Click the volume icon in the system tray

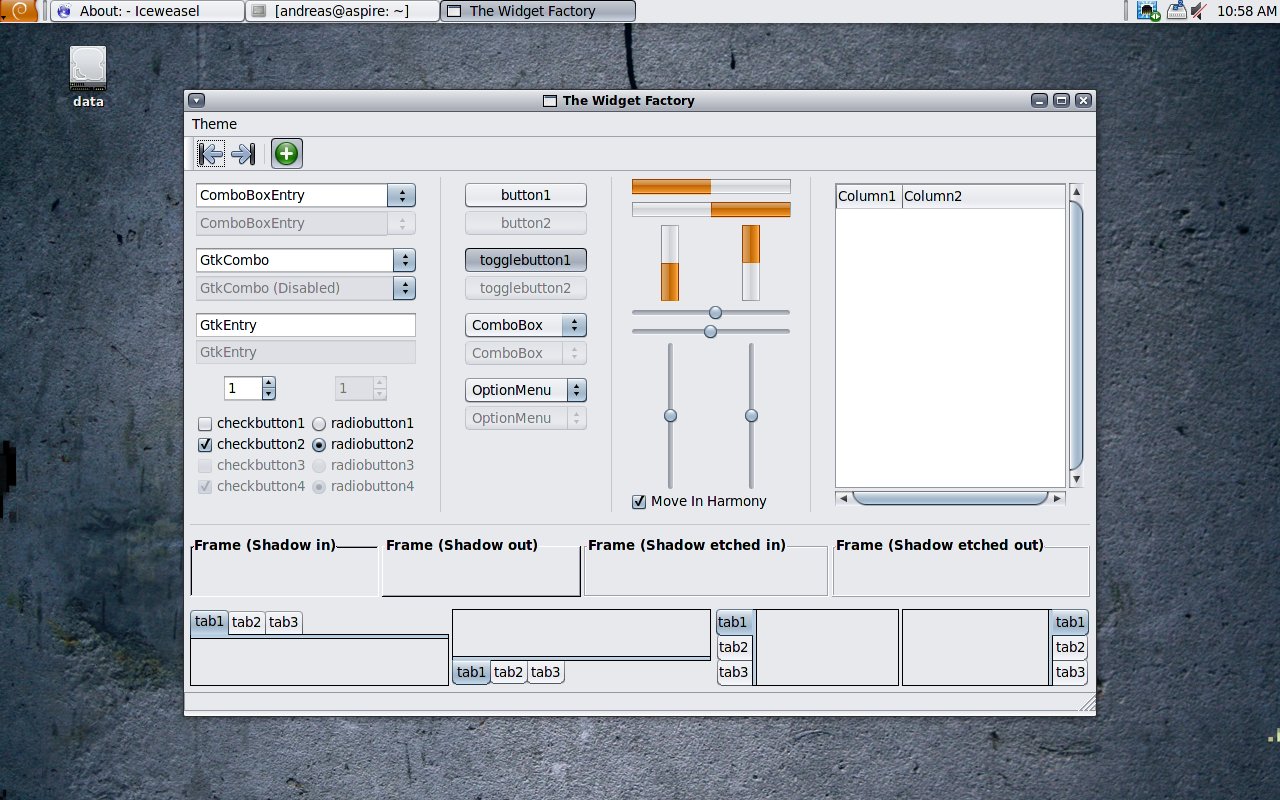[1199, 10]
